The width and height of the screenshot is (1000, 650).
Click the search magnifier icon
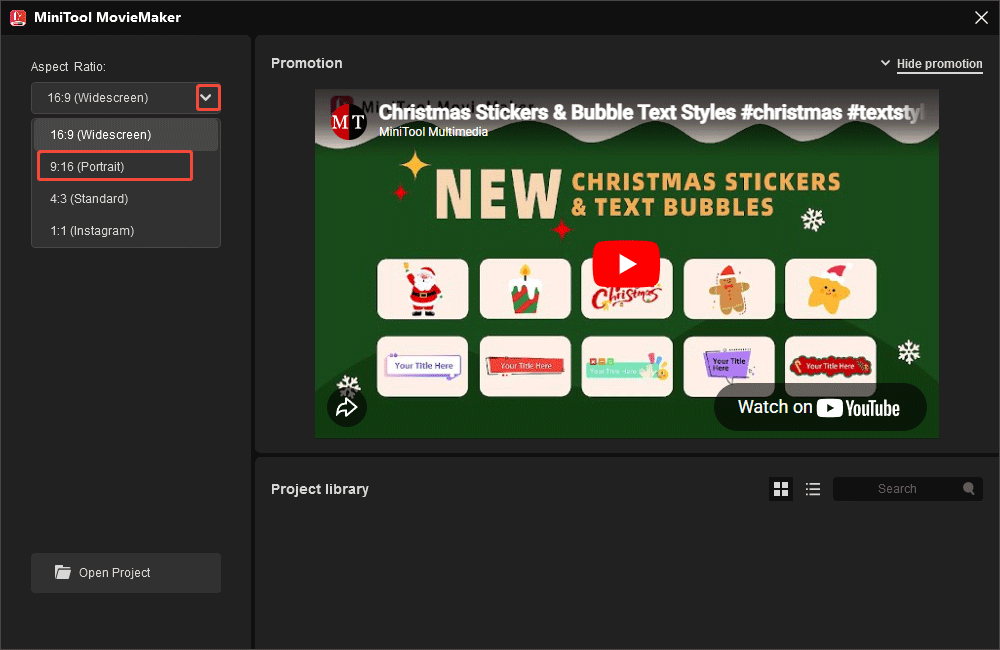(969, 489)
